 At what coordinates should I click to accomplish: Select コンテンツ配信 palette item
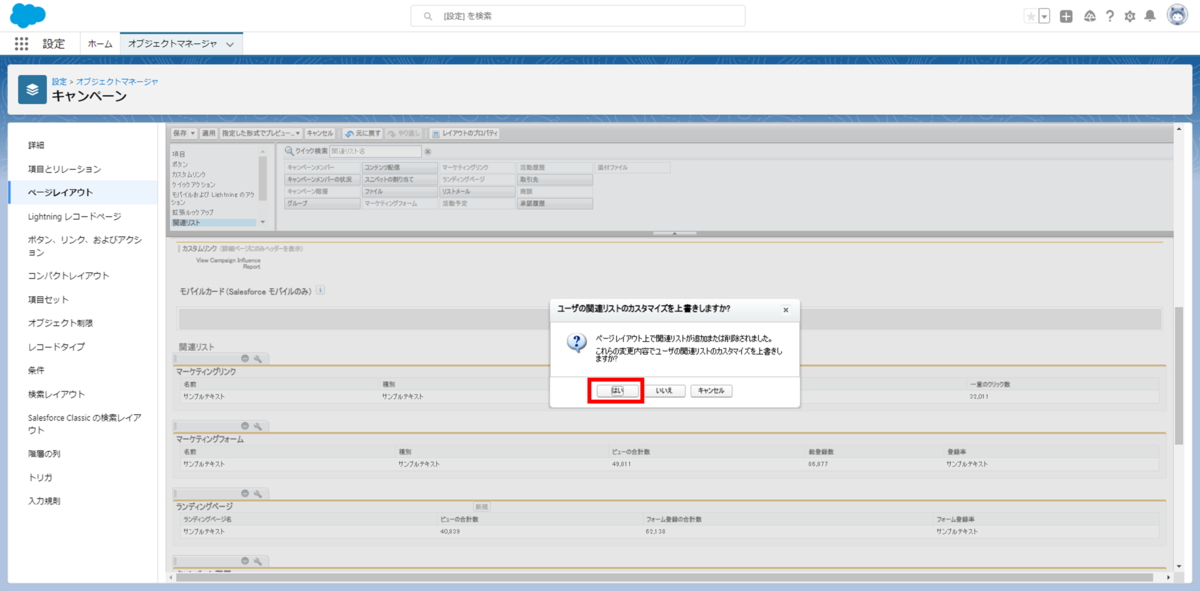pyautogui.click(x=399, y=167)
